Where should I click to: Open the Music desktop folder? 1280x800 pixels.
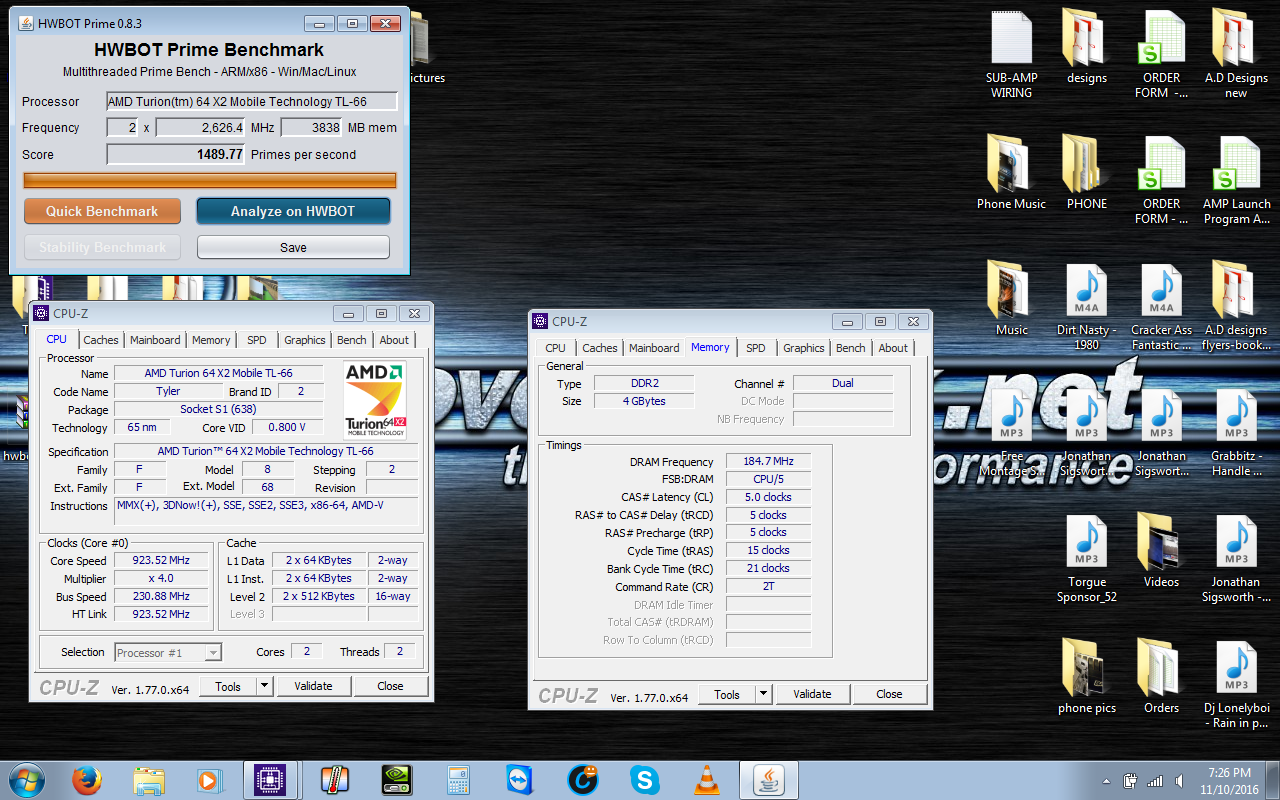click(1011, 300)
